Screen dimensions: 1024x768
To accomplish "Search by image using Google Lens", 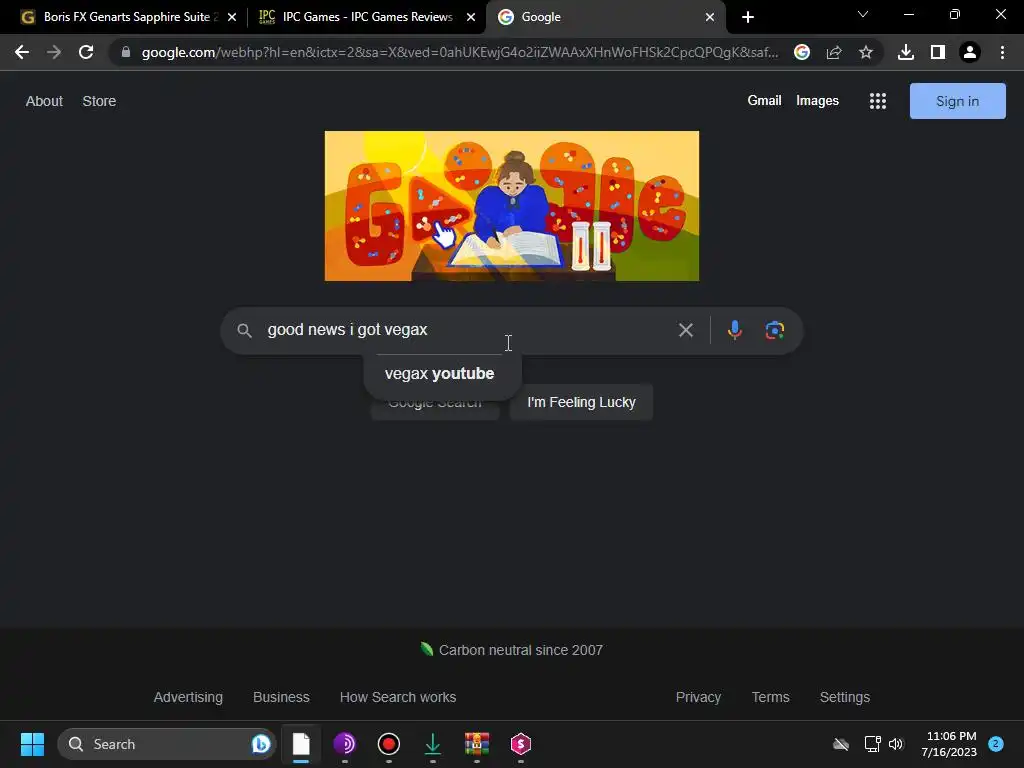I will (775, 330).
